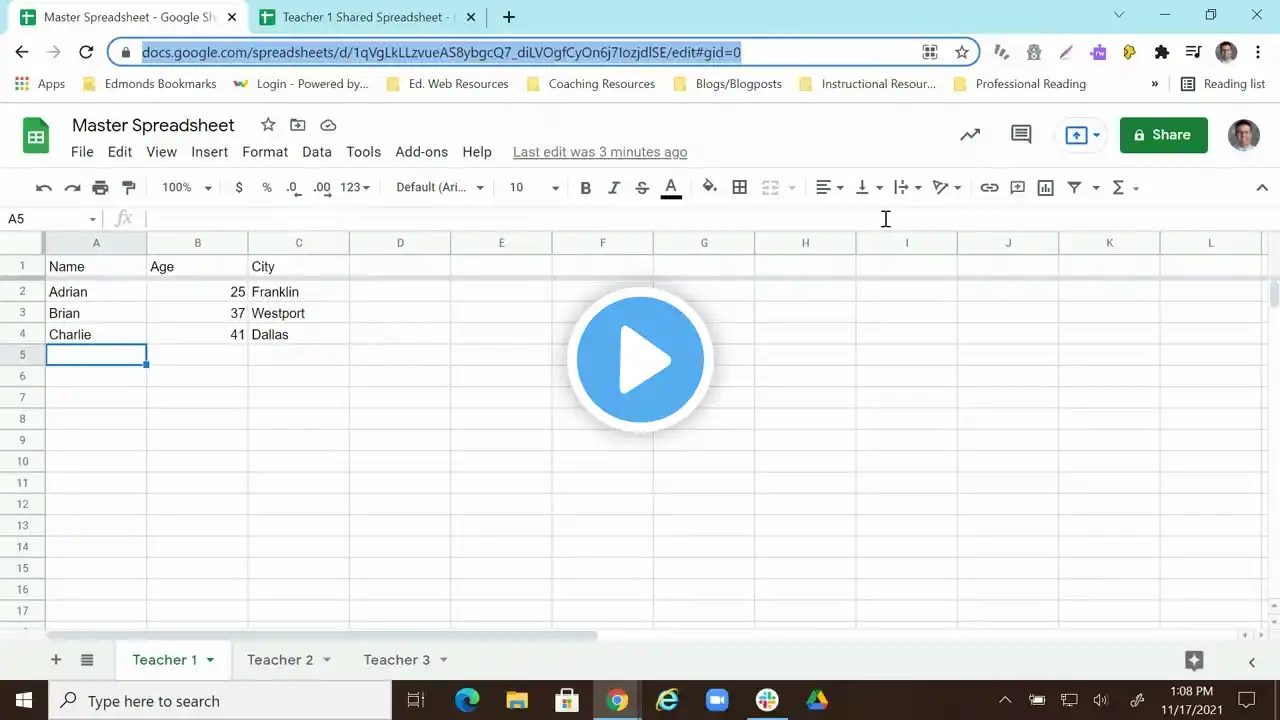Open the 123 more formats dropdown
The height and width of the screenshot is (720, 1280).
(355, 187)
